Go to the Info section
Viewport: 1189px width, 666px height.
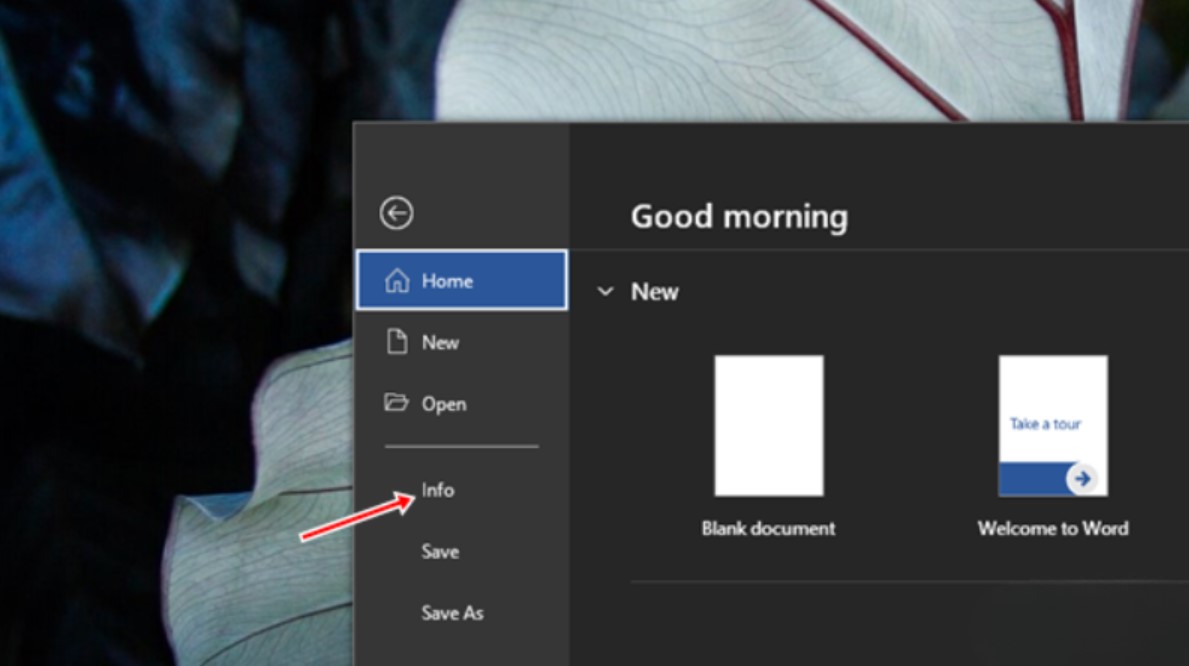pos(440,490)
